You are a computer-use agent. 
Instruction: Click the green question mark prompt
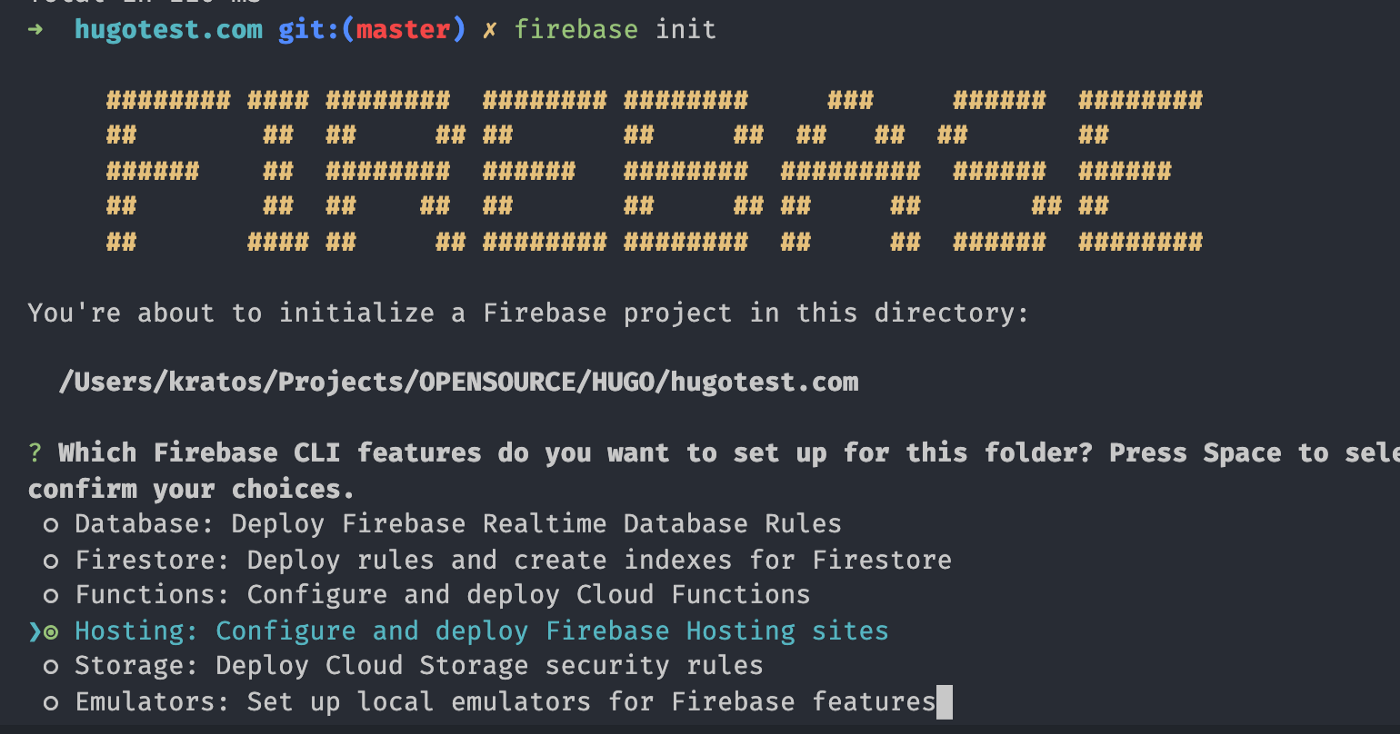[35, 453]
